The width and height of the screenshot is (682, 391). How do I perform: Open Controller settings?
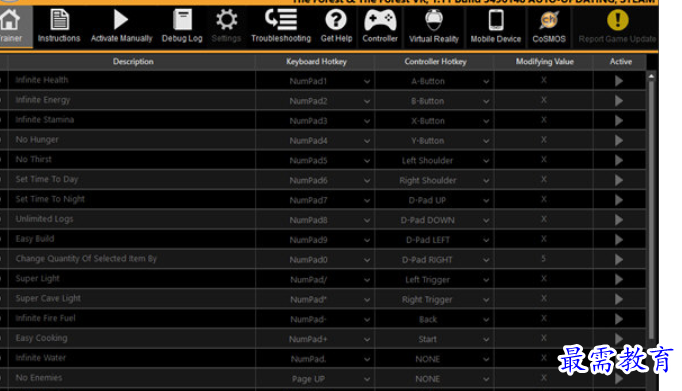380,26
